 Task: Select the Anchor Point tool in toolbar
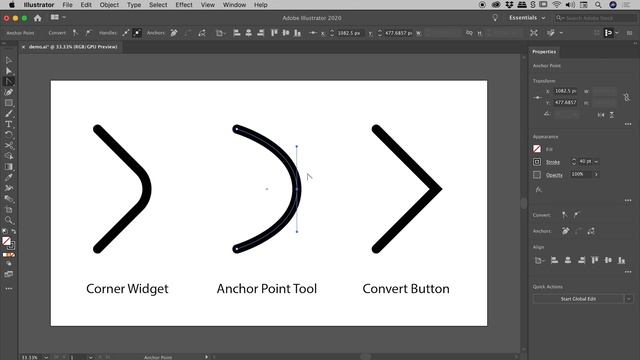click(x=9, y=82)
